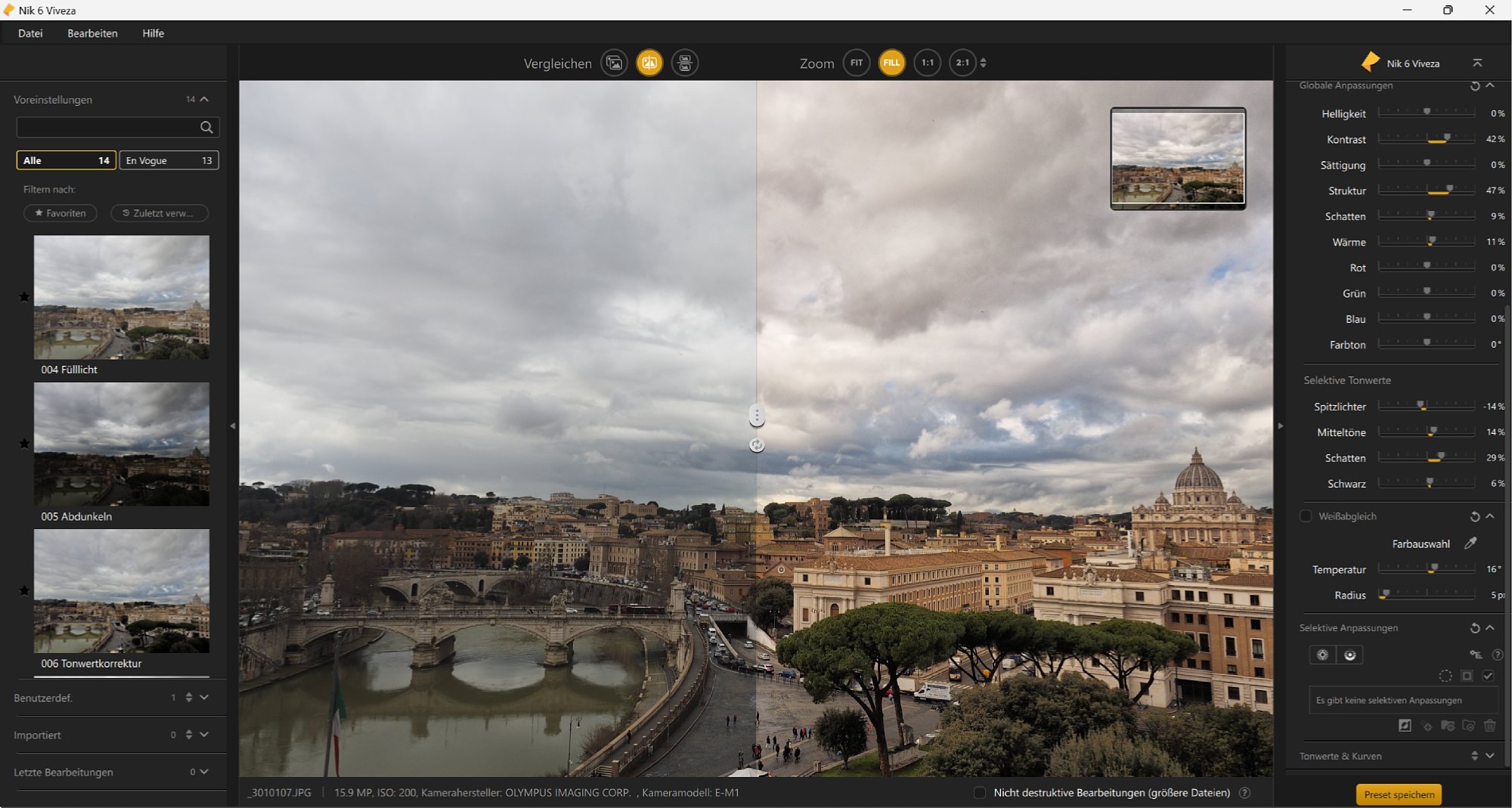Set zoom to 1:1
The width and height of the screenshot is (1512, 808).
coord(928,63)
